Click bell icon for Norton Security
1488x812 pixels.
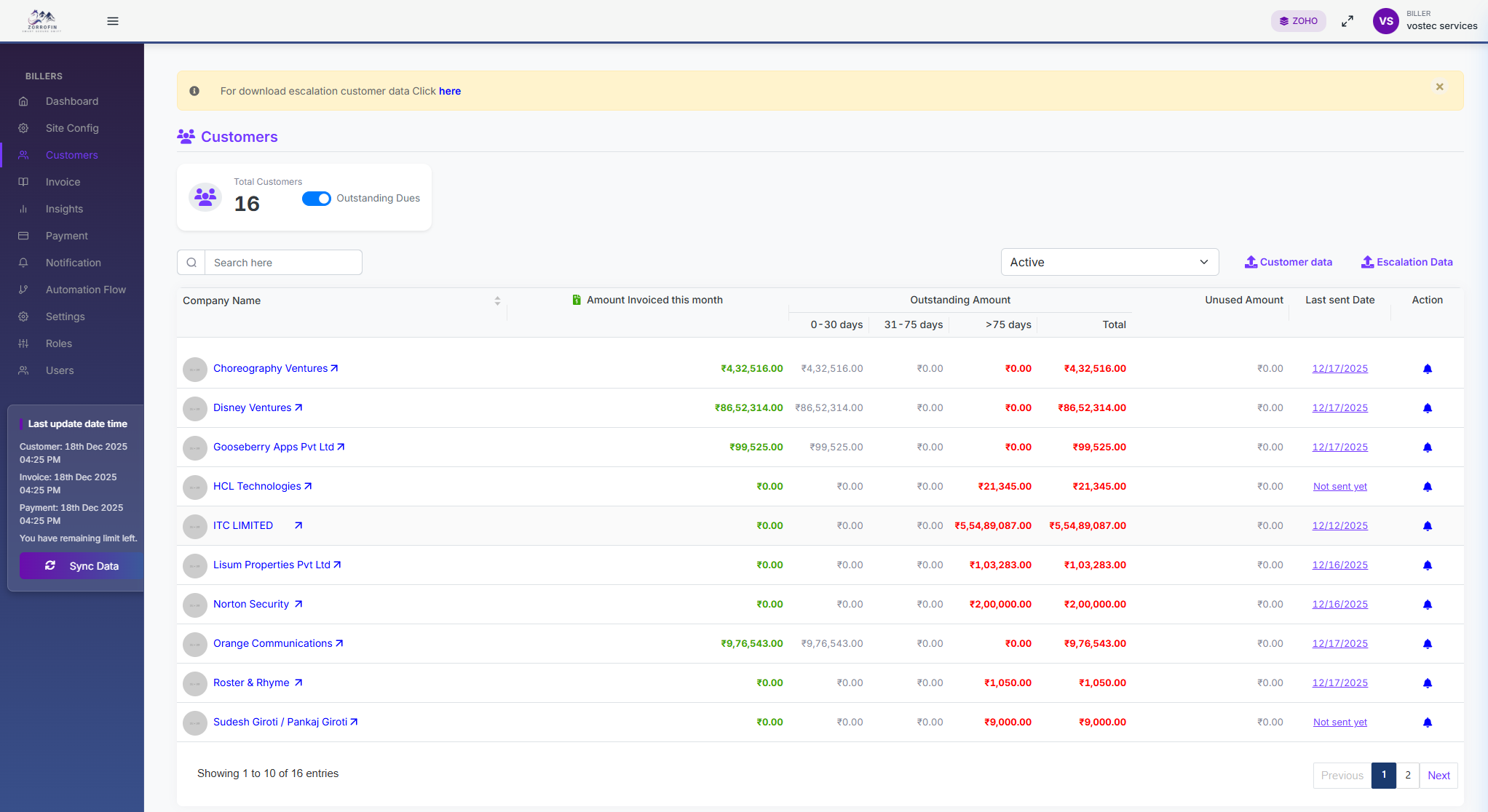click(x=1427, y=605)
